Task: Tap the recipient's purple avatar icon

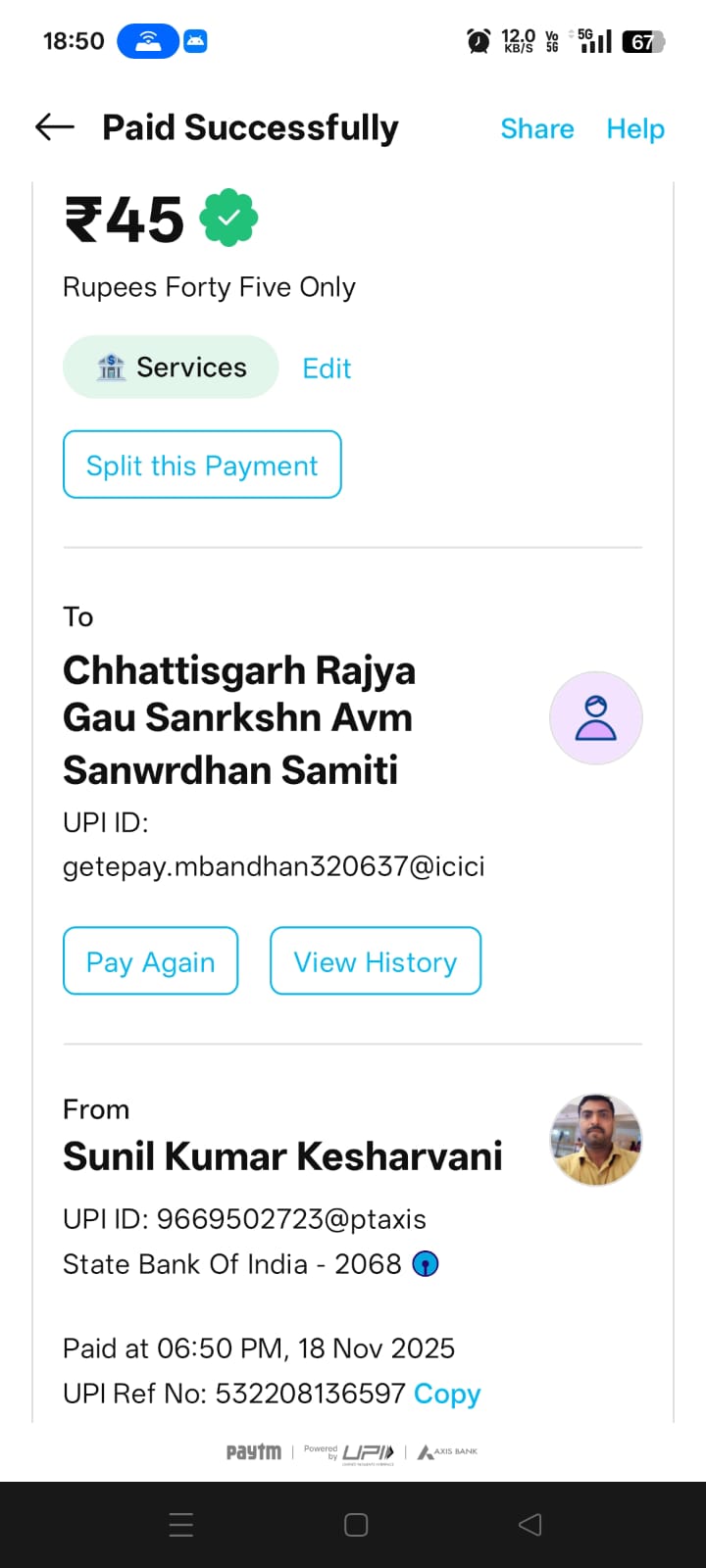Action: pyautogui.click(x=595, y=718)
